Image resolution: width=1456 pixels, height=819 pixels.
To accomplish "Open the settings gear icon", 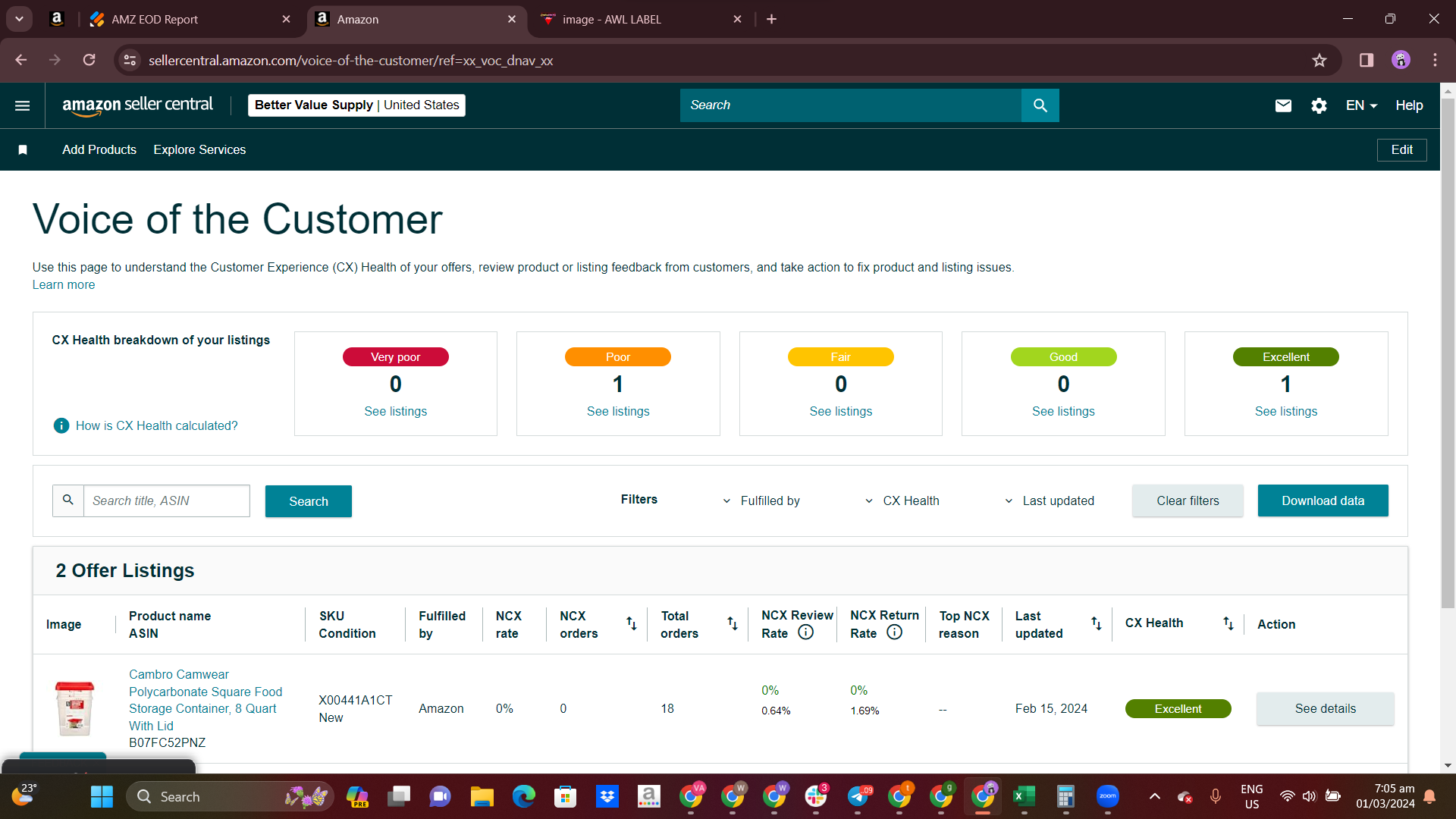I will click(x=1319, y=105).
